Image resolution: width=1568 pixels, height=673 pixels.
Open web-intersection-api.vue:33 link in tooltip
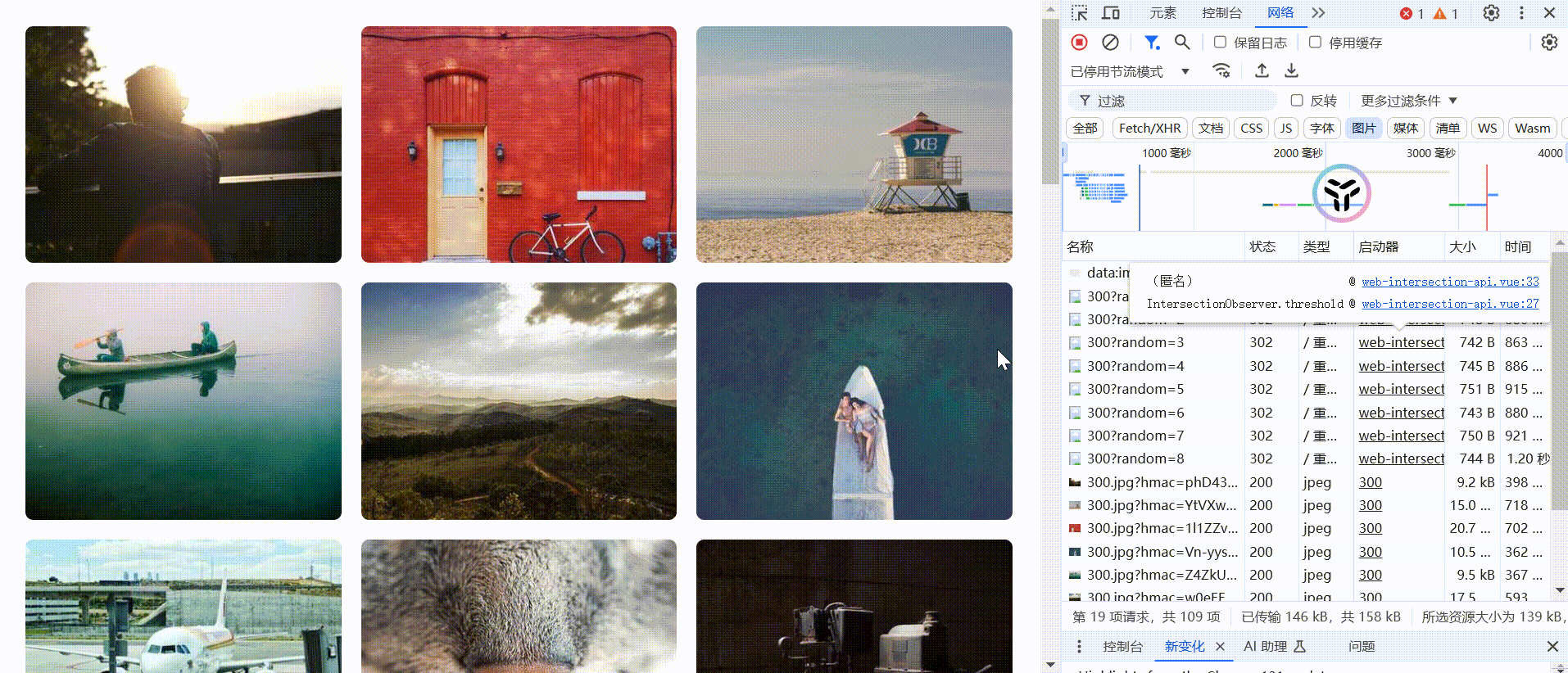pyautogui.click(x=1450, y=282)
